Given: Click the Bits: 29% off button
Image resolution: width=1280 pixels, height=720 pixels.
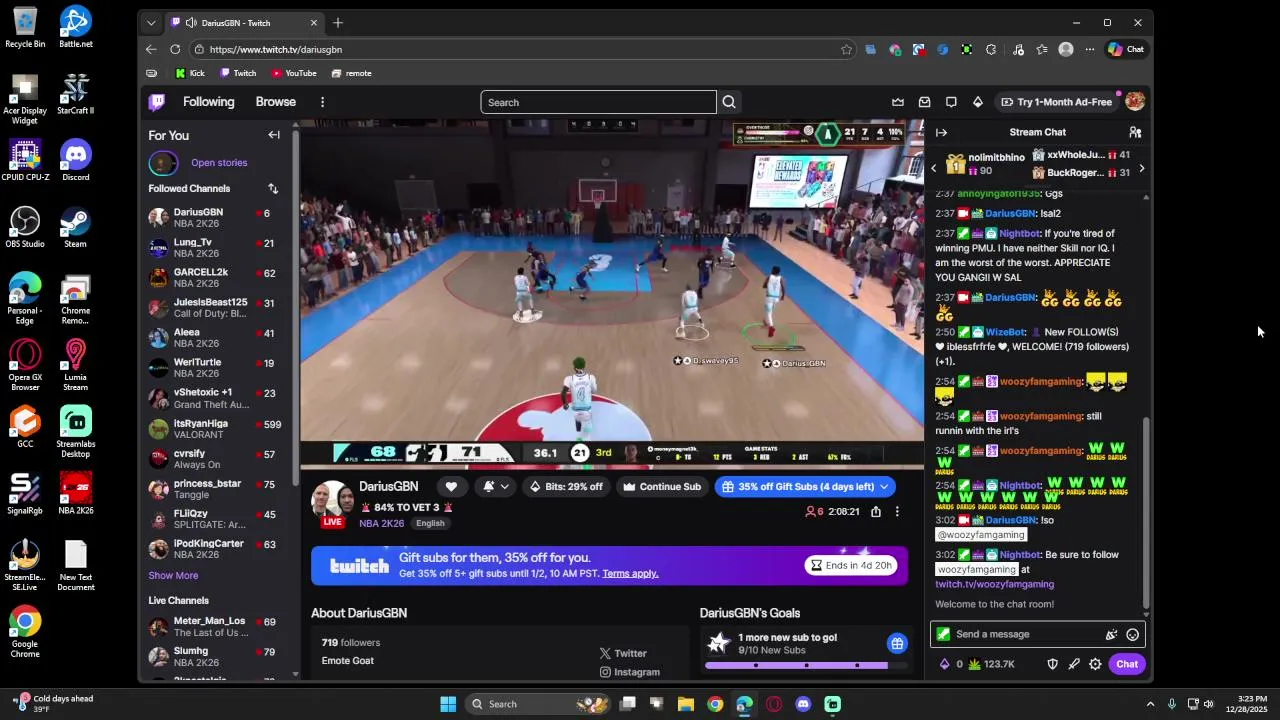Looking at the screenshot, I should (x=566, y=487).
